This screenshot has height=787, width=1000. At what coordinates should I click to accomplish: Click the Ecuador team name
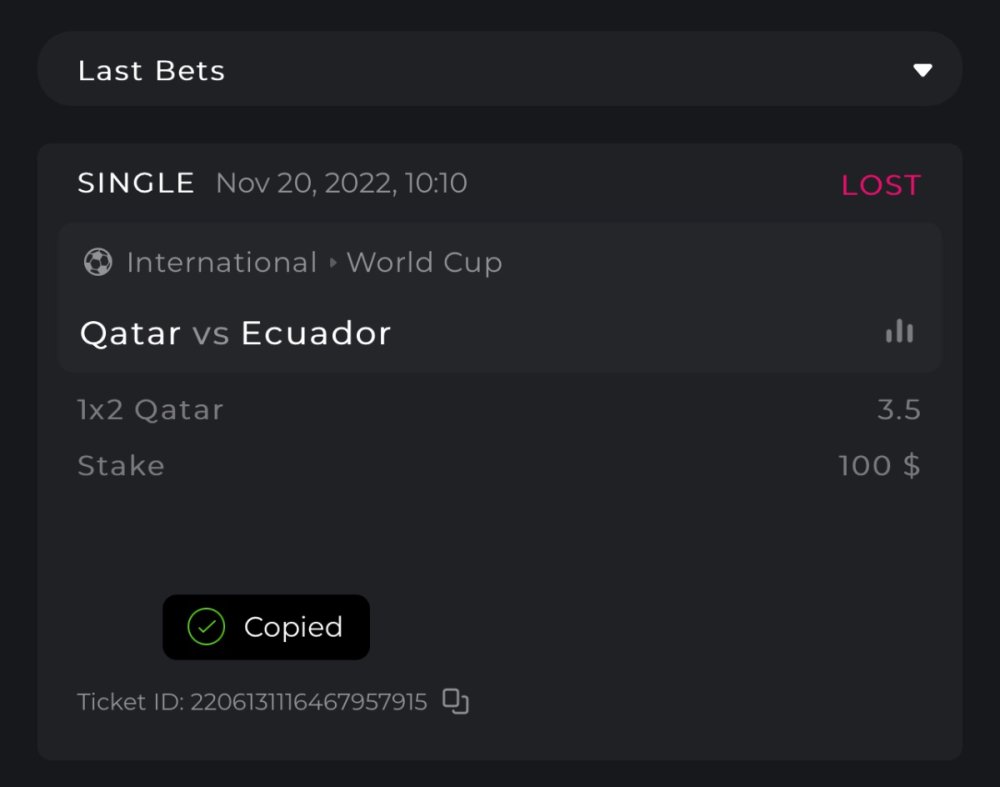pos(315,333)
